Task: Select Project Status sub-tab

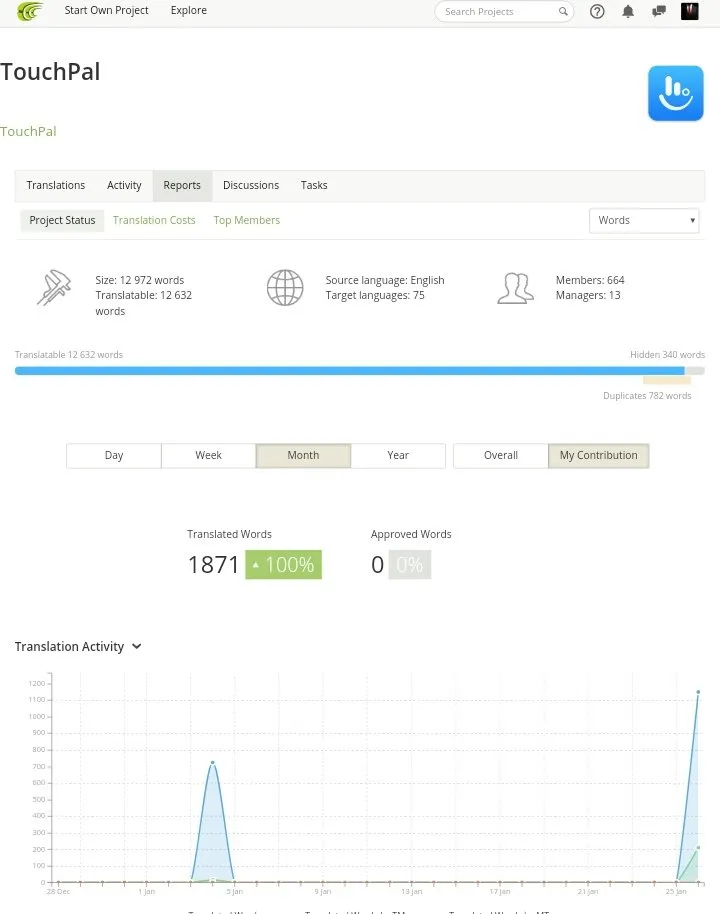Action: [62, 220]
